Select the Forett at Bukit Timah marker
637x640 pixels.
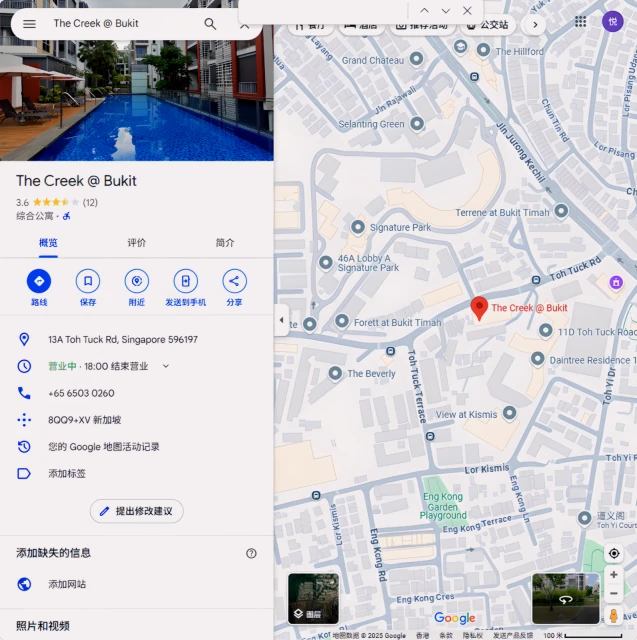[342, 321]
